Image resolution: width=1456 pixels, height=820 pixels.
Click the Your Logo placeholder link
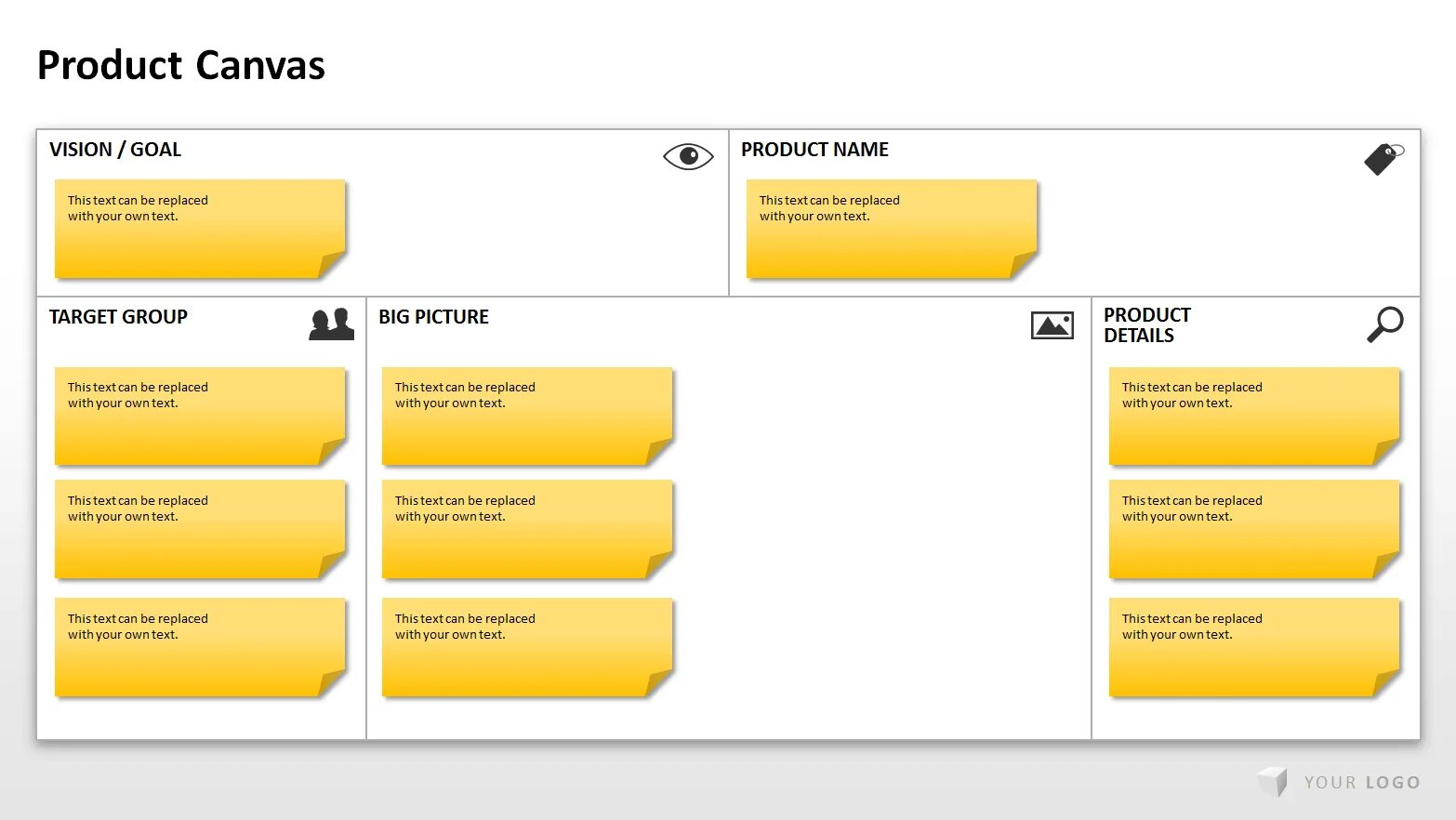[1359, 782]
